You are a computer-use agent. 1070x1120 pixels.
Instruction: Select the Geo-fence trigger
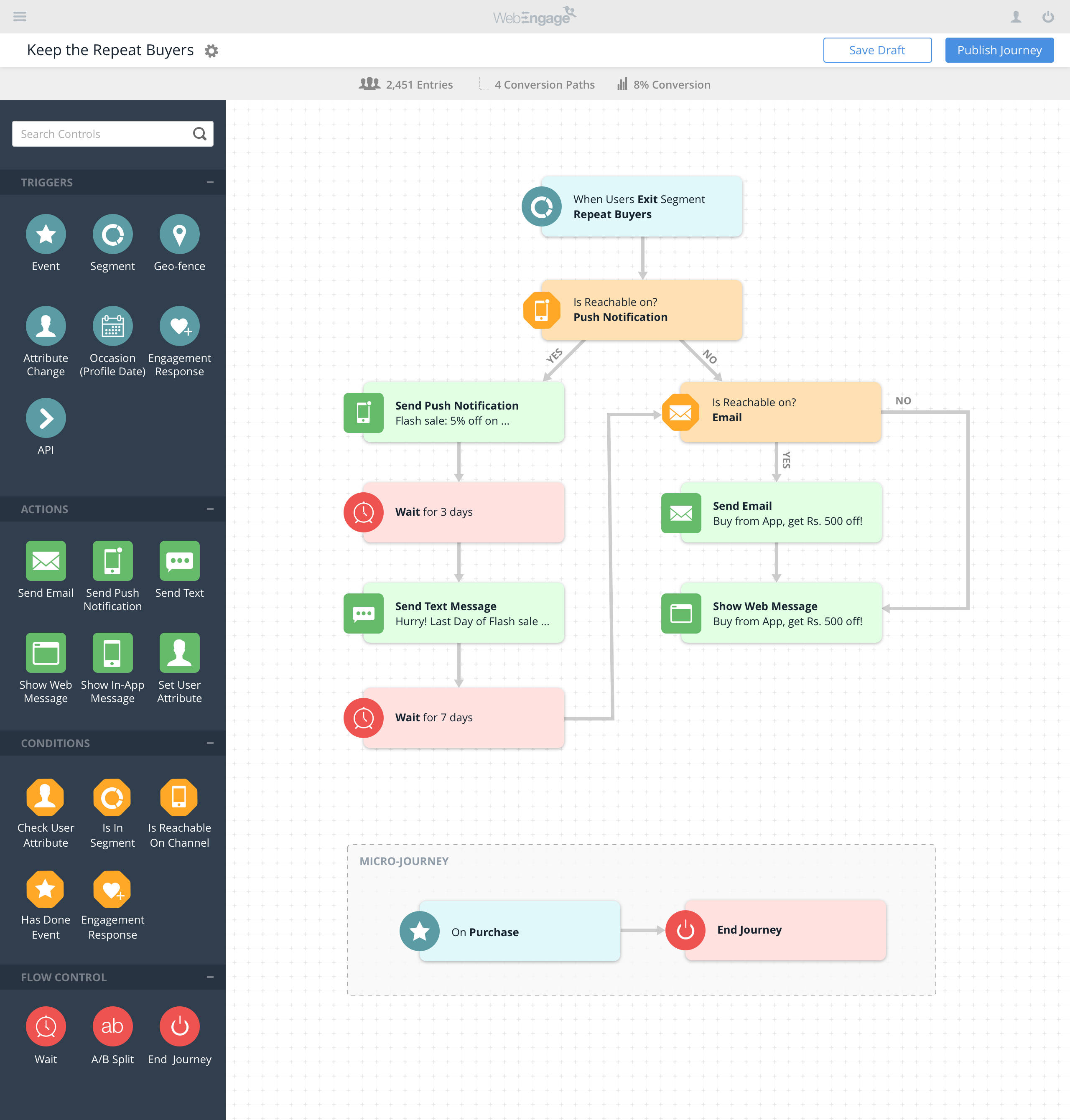coord(179,234)
